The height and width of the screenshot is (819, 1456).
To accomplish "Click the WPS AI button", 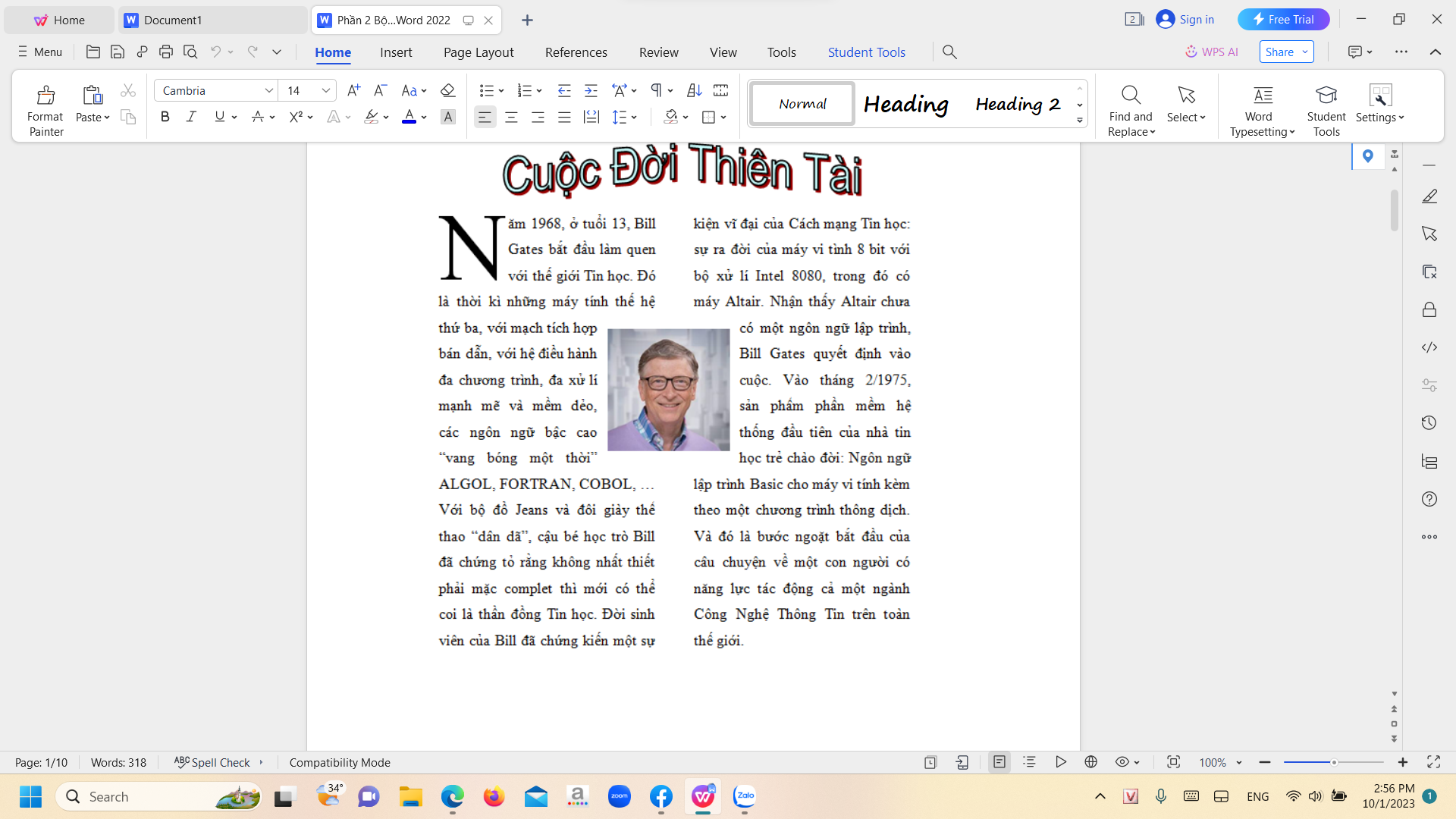I will coord(1212,52).
